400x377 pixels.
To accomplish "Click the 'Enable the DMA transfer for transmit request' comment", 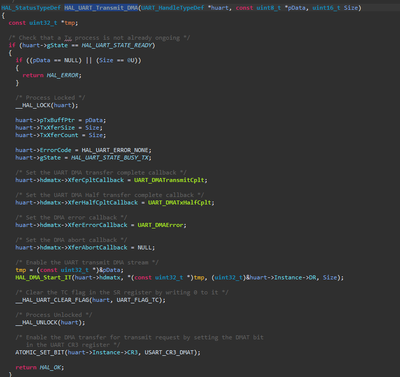I will click(139, 338).
